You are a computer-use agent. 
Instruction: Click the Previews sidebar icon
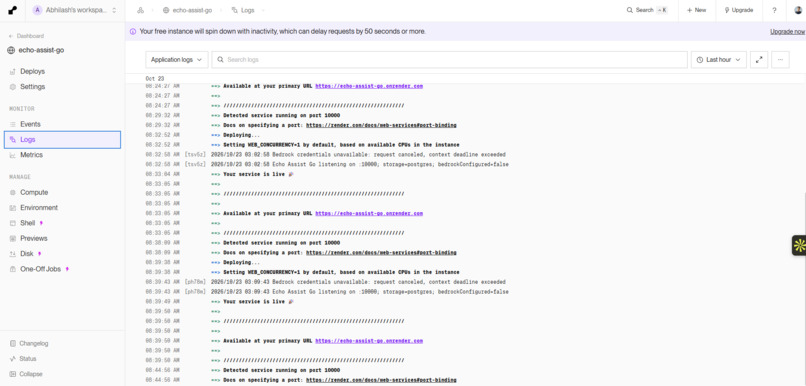tap(13, 238)
